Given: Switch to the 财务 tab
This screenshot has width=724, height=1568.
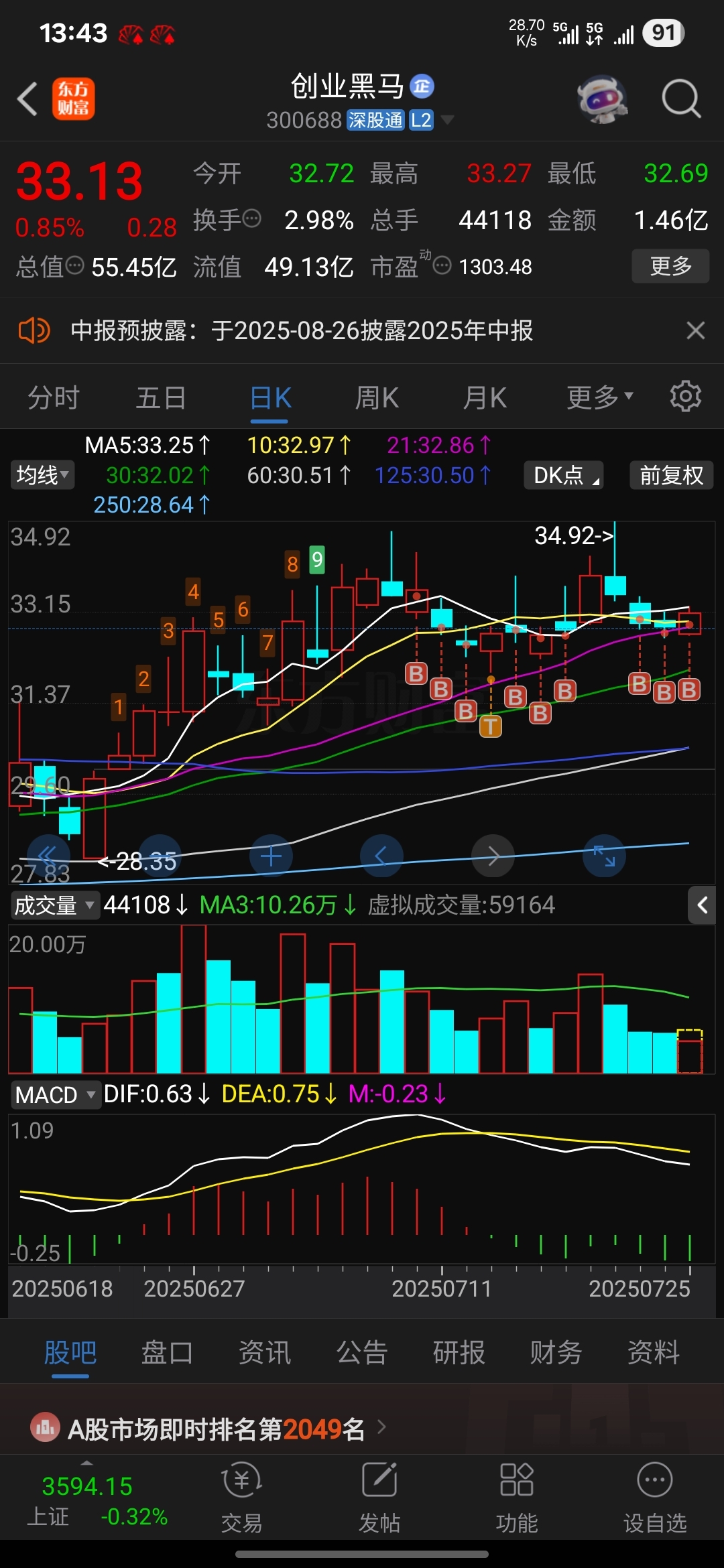Looking at the screenshot, I should 556,1352.
